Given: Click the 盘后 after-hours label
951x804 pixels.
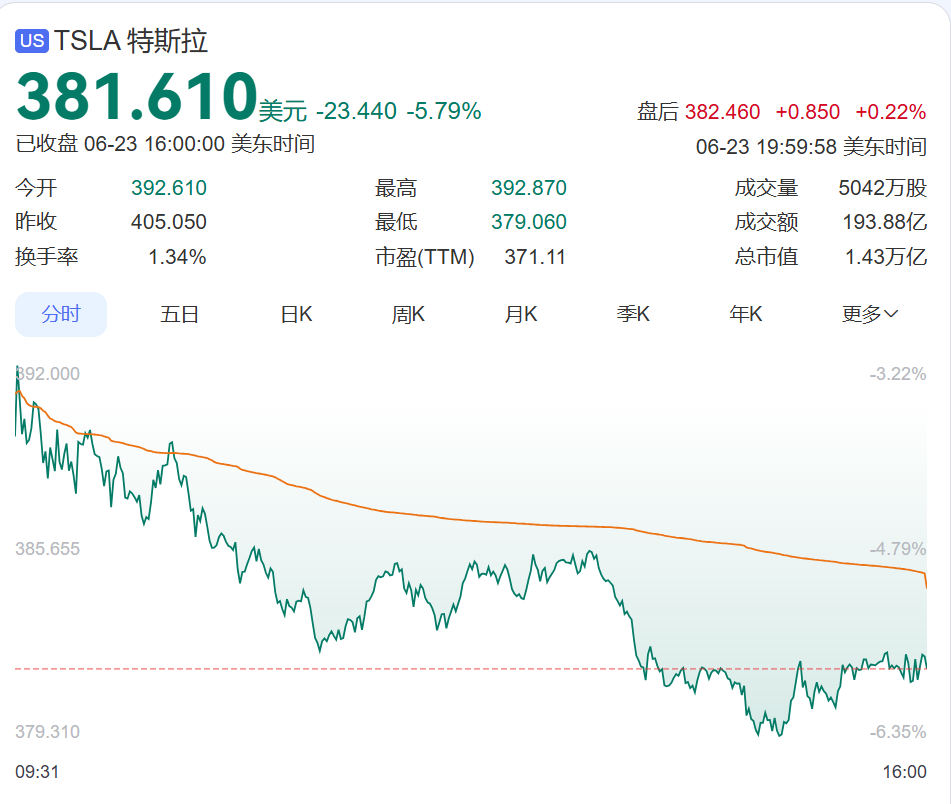Looking at the screenshot, I should 657,112.
